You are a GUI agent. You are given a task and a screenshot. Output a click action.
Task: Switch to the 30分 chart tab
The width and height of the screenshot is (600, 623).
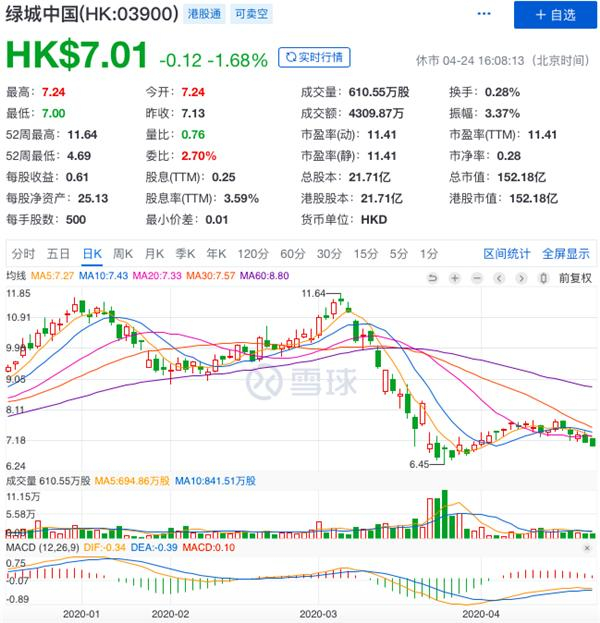(x=329, y=253)
